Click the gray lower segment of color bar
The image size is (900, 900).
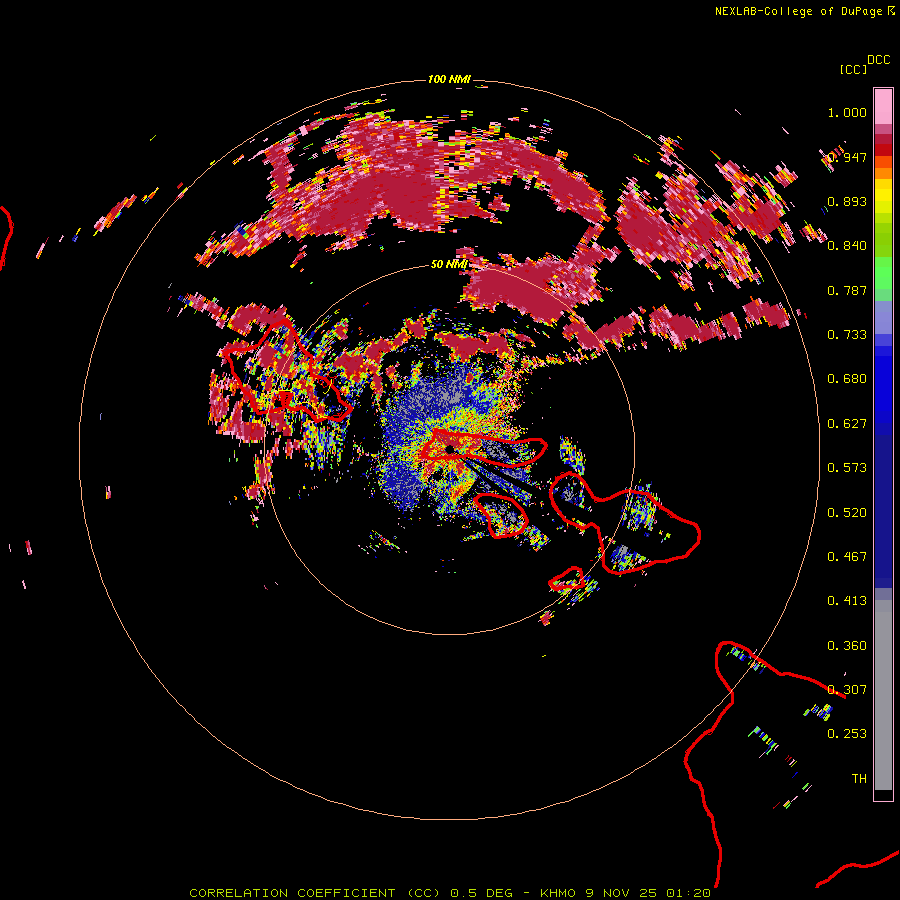[x=883, y=695]
